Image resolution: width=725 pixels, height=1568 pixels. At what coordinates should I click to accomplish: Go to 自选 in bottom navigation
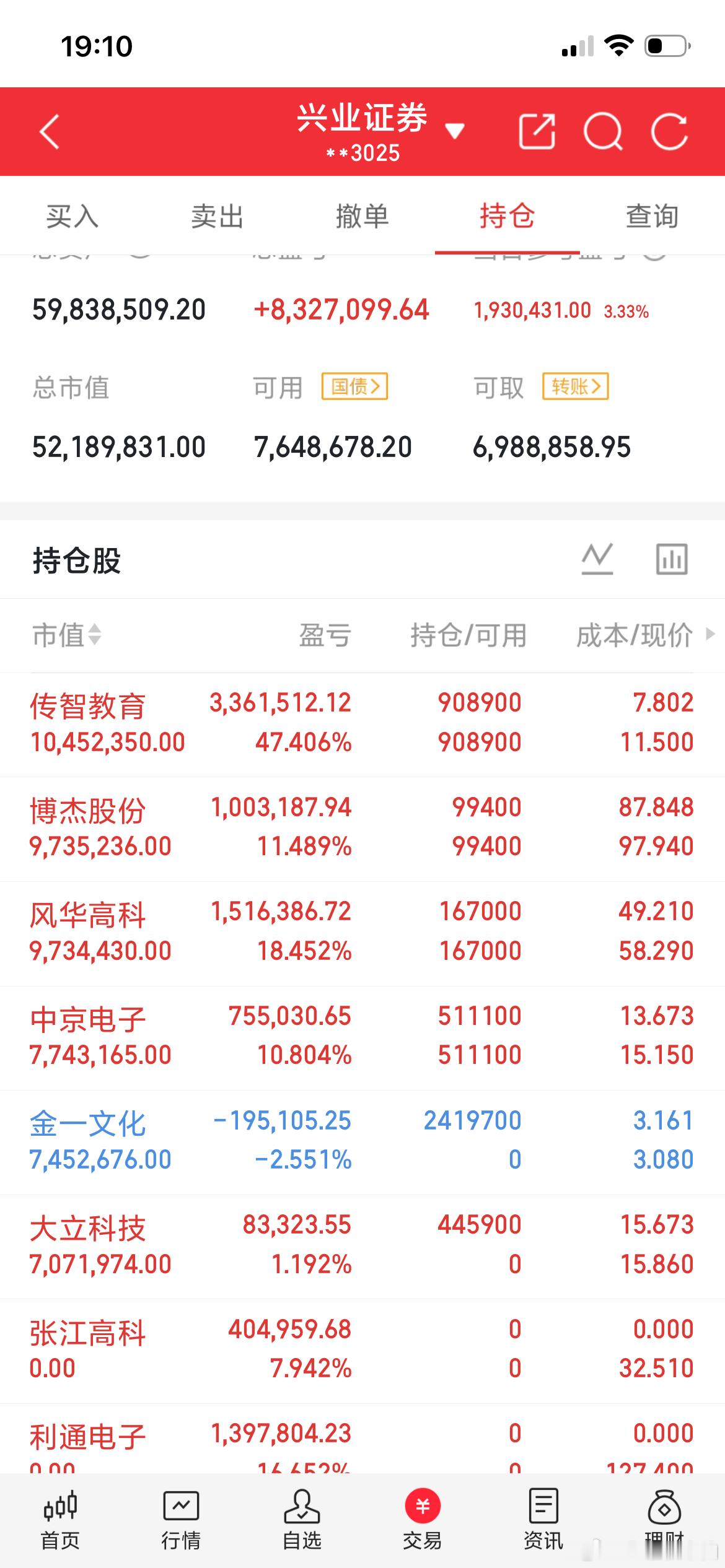click(302, 1520)
